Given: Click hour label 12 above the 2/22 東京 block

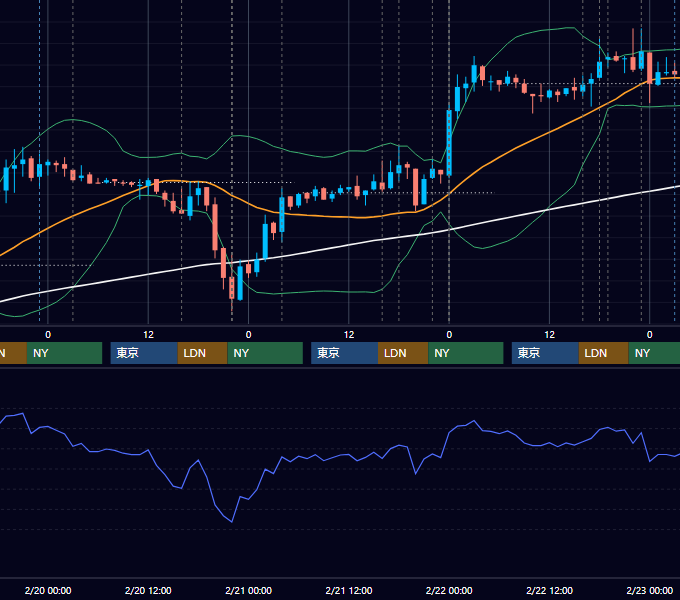Looking at the screenshot, I should (x=549, y=335).
